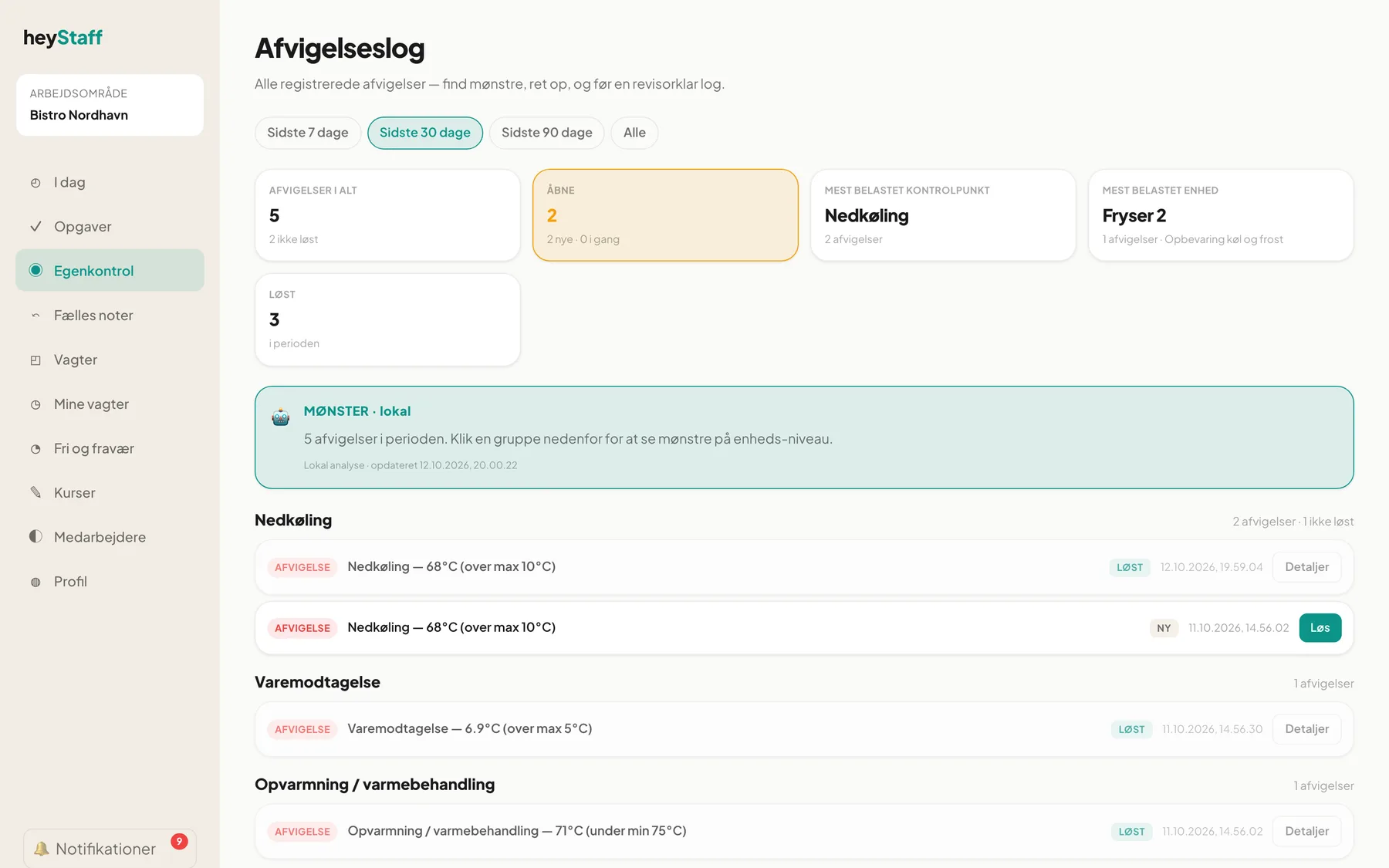This screenshot has width=1389, height=868.
Task: Open the Kurser menu item
Action: coord(110,493)
